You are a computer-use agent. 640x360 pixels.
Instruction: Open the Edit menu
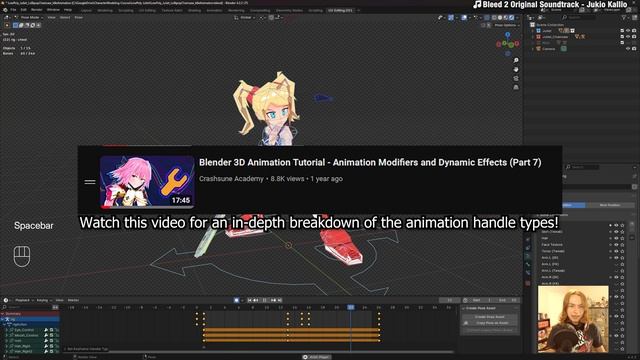click(x=23, y=9)
